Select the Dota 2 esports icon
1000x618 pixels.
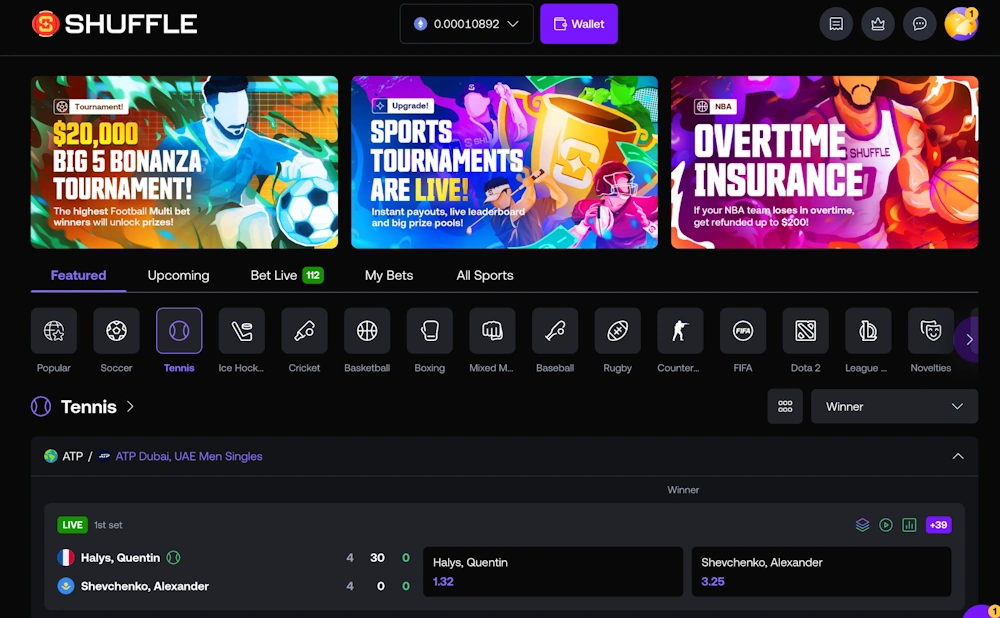pyautogui.click(x=805, y=331)
